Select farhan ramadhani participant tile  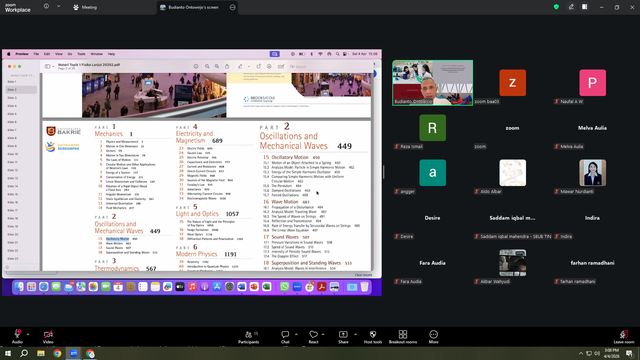(592, 263)
